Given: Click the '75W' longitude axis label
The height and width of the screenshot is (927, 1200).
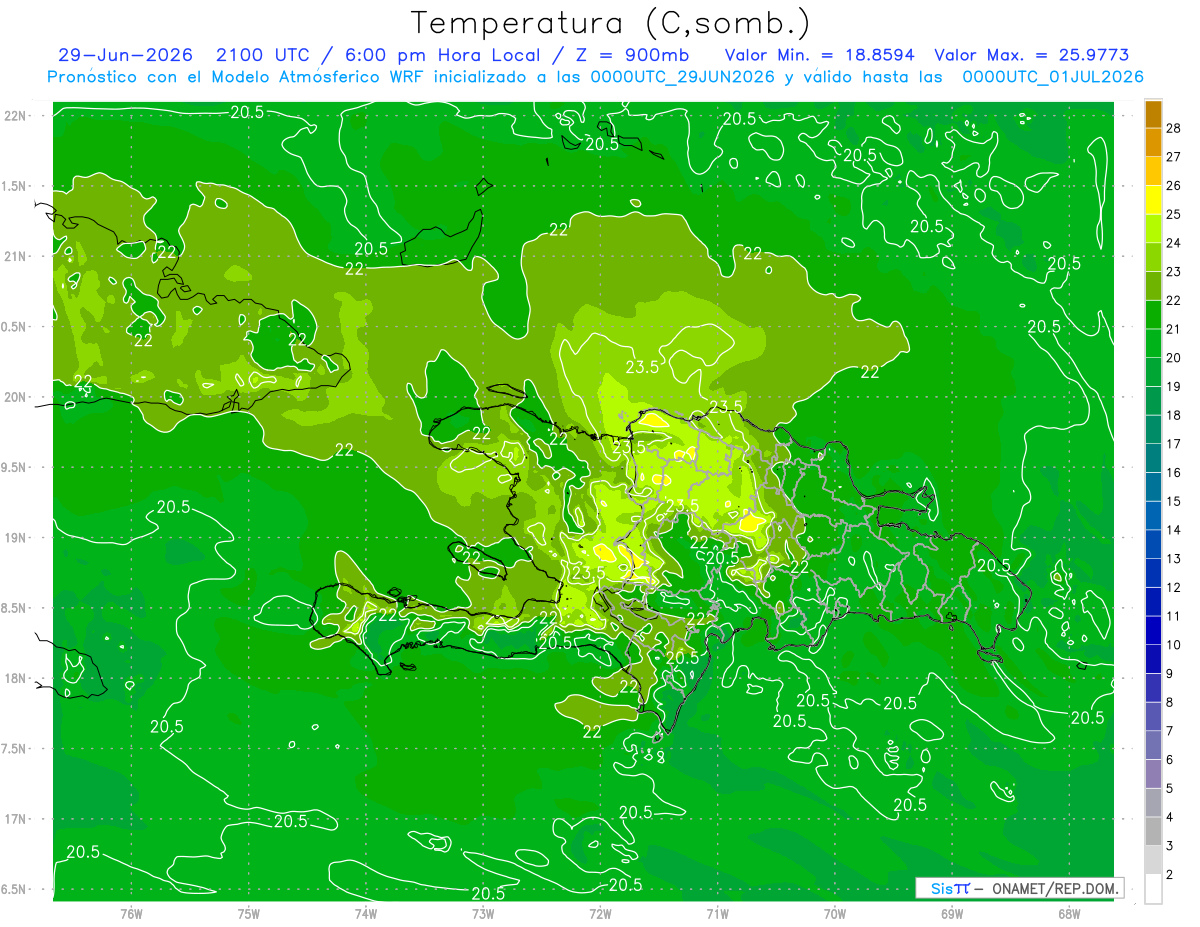Looking at the screenshot, I should click(x=249, y=914).
